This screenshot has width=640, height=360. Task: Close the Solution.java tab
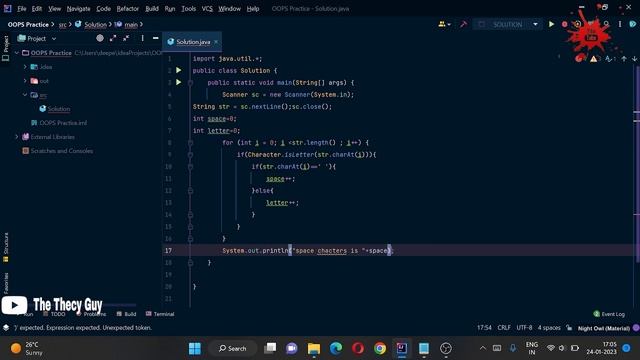[216, 42]
